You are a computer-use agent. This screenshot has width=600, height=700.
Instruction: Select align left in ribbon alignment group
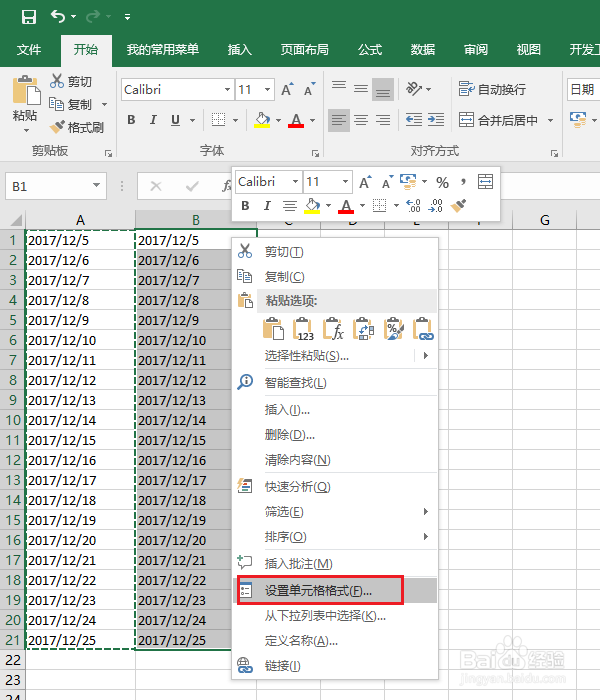339,120
